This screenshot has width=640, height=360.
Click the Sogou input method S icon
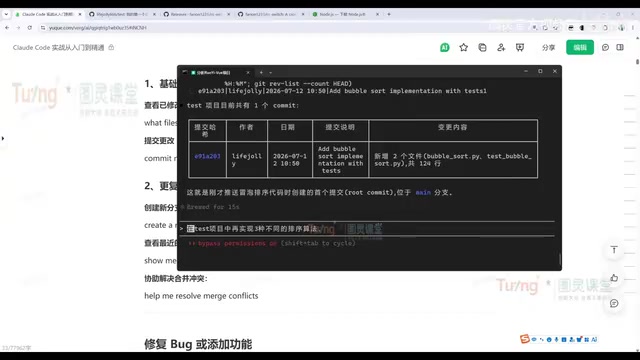pos(524,339)
